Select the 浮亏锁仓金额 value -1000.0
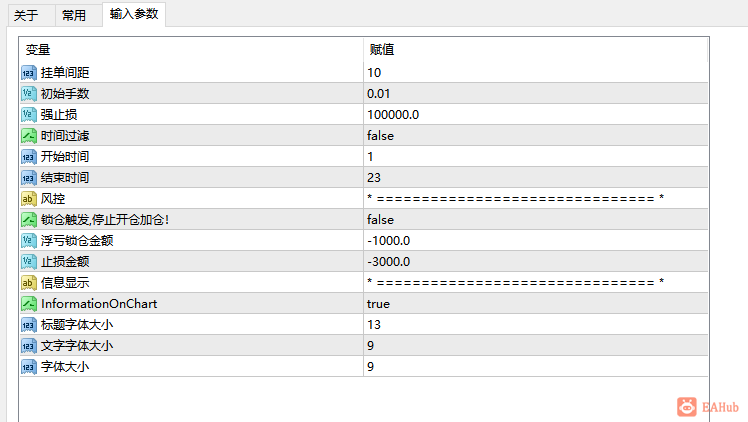Viewport: 748px width, 422px height. 536,241
